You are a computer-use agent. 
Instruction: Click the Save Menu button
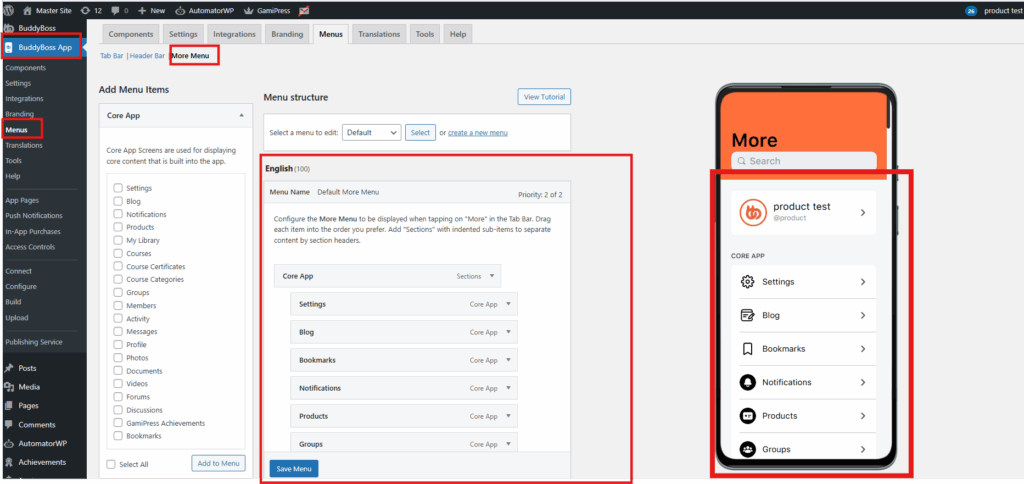[x=293, y=468]
